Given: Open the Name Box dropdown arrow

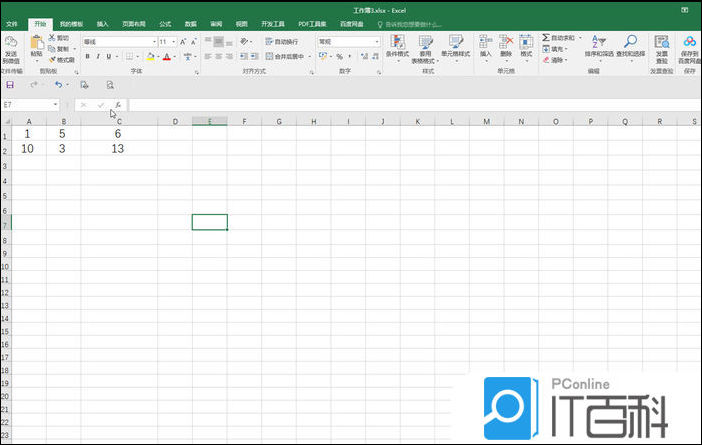Looking at the screenshot, I should (56, 105).
